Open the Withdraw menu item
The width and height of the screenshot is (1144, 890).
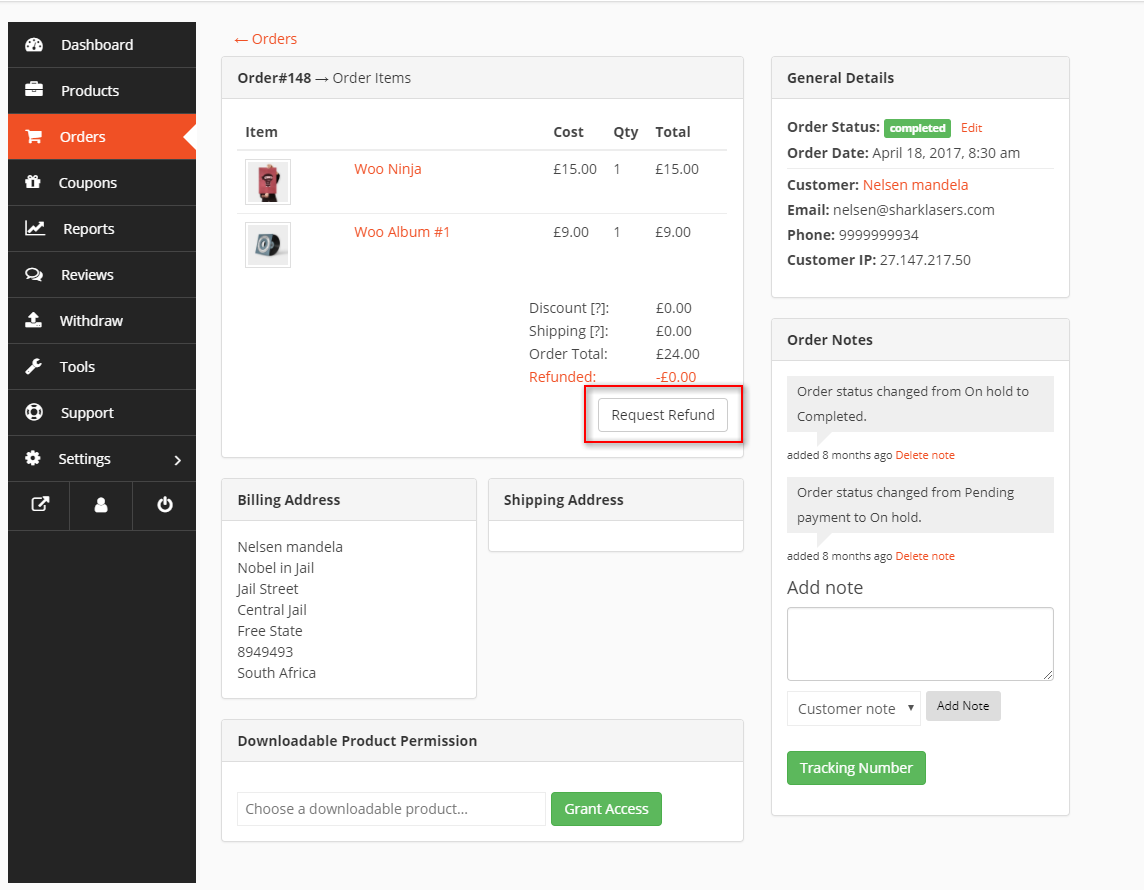pyautogui.click(x=102, y=320)
